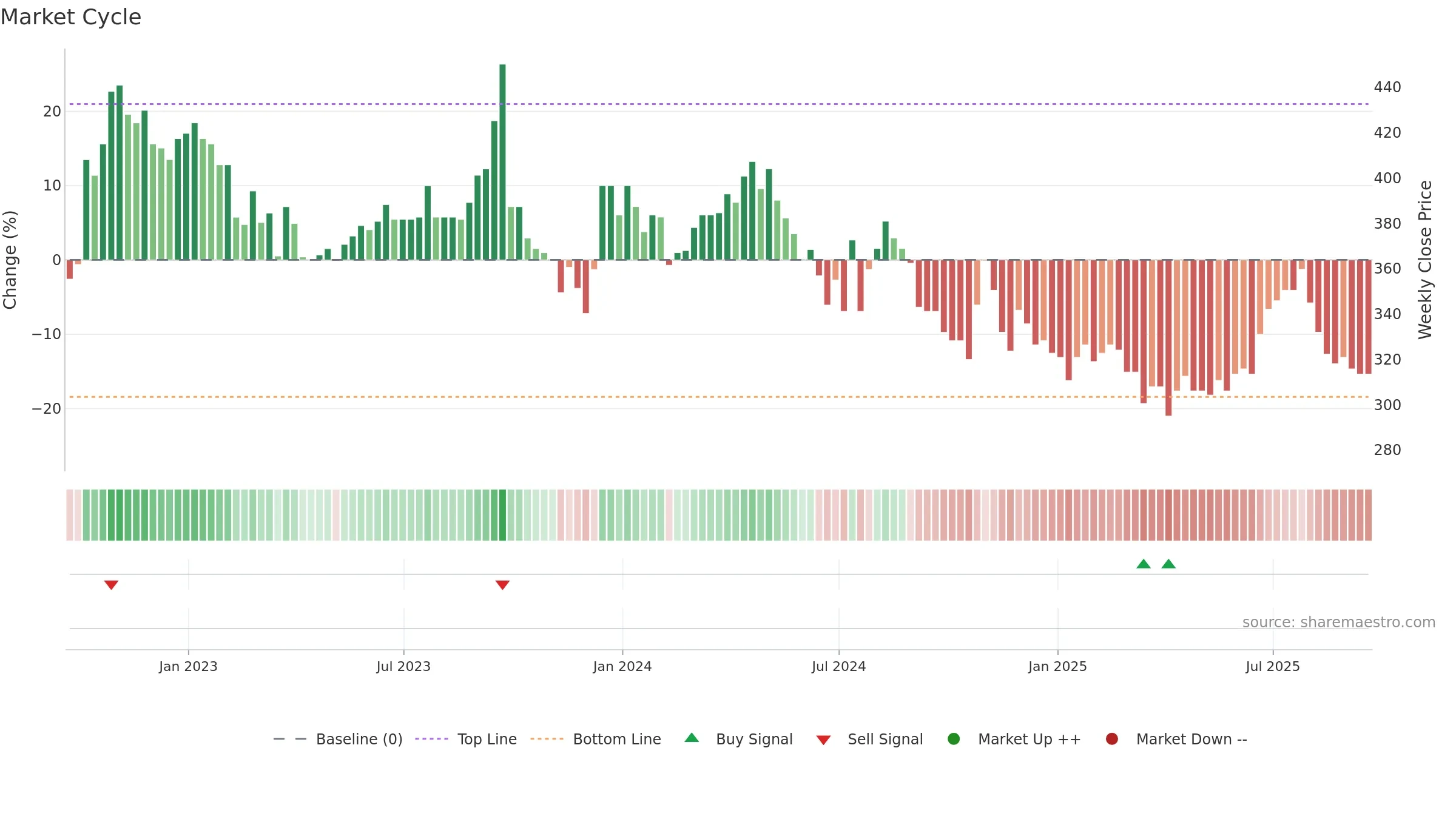The height and width of the screenshot is (819, 1456).
Task: Click the 300 tick on the price axis
Action: tap(1387, 405)
